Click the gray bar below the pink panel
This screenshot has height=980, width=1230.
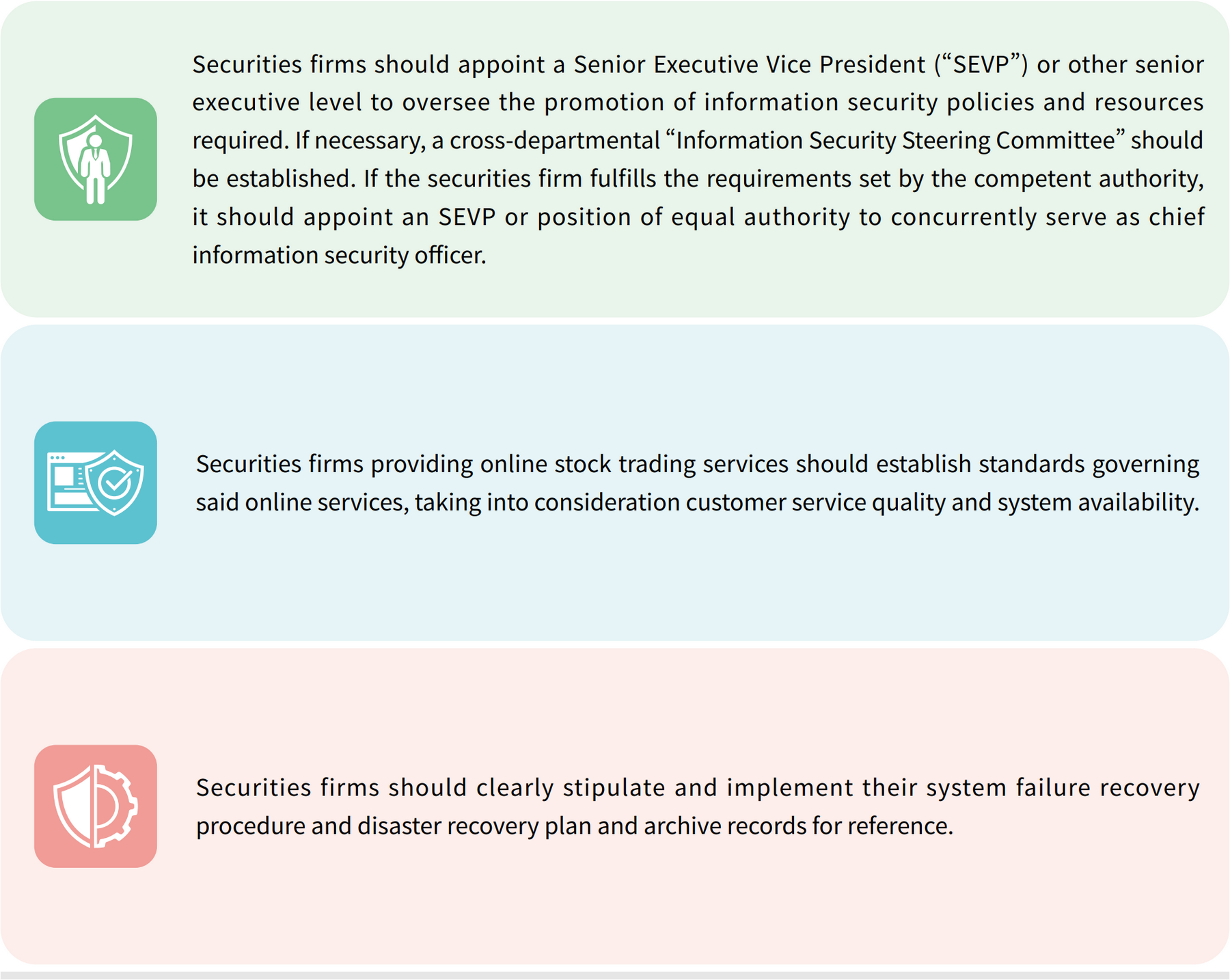point(615,975)
